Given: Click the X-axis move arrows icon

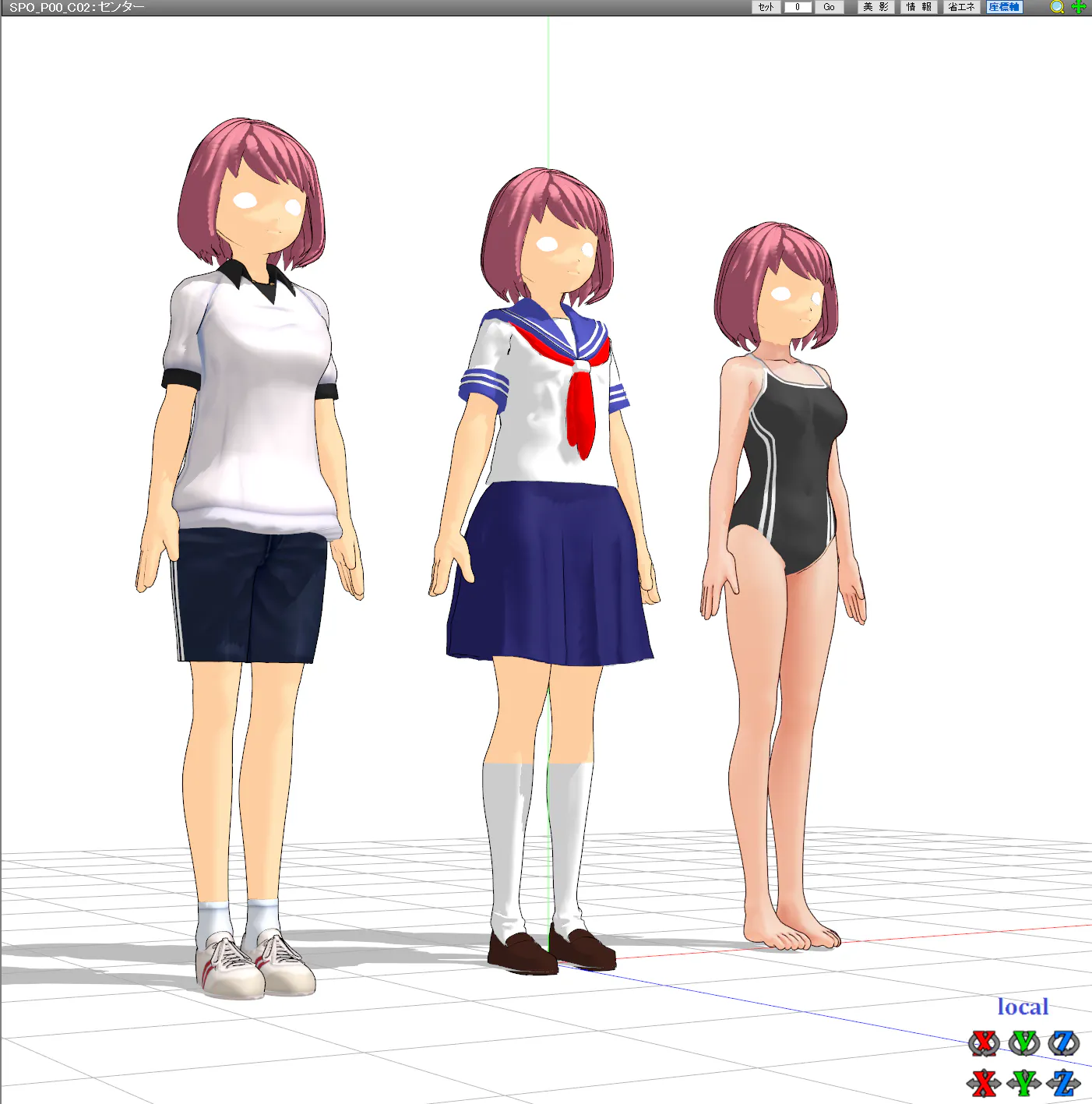Looking at the screenshot, I should click(x=984, y=1083).
